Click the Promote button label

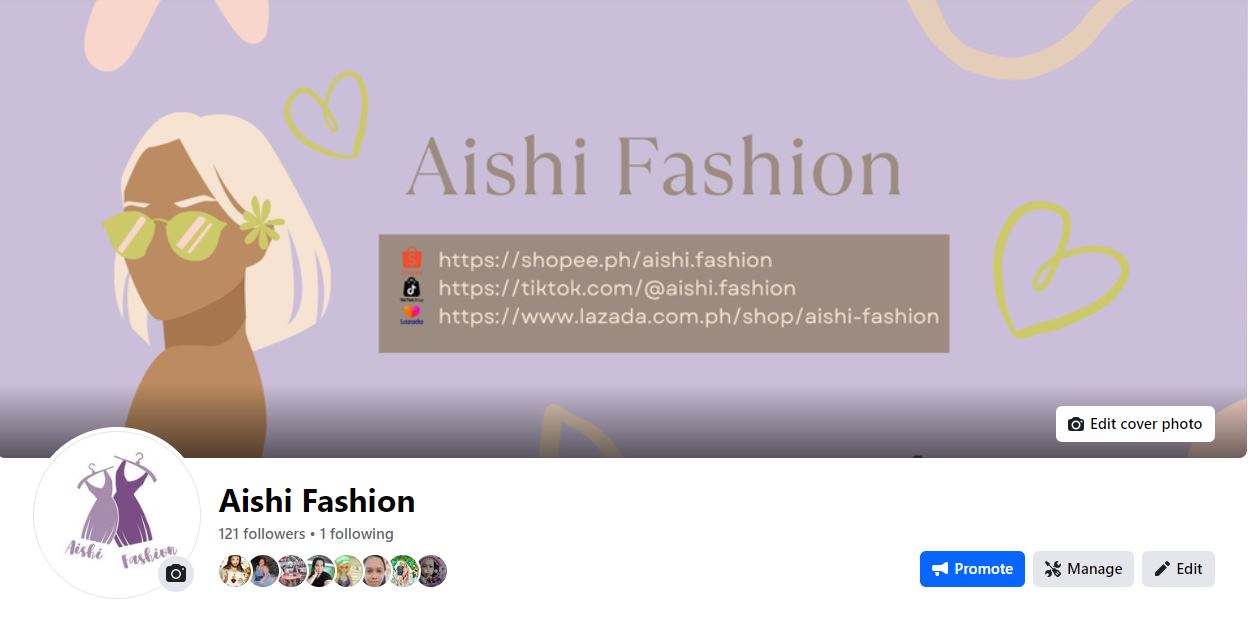point(983,569)
